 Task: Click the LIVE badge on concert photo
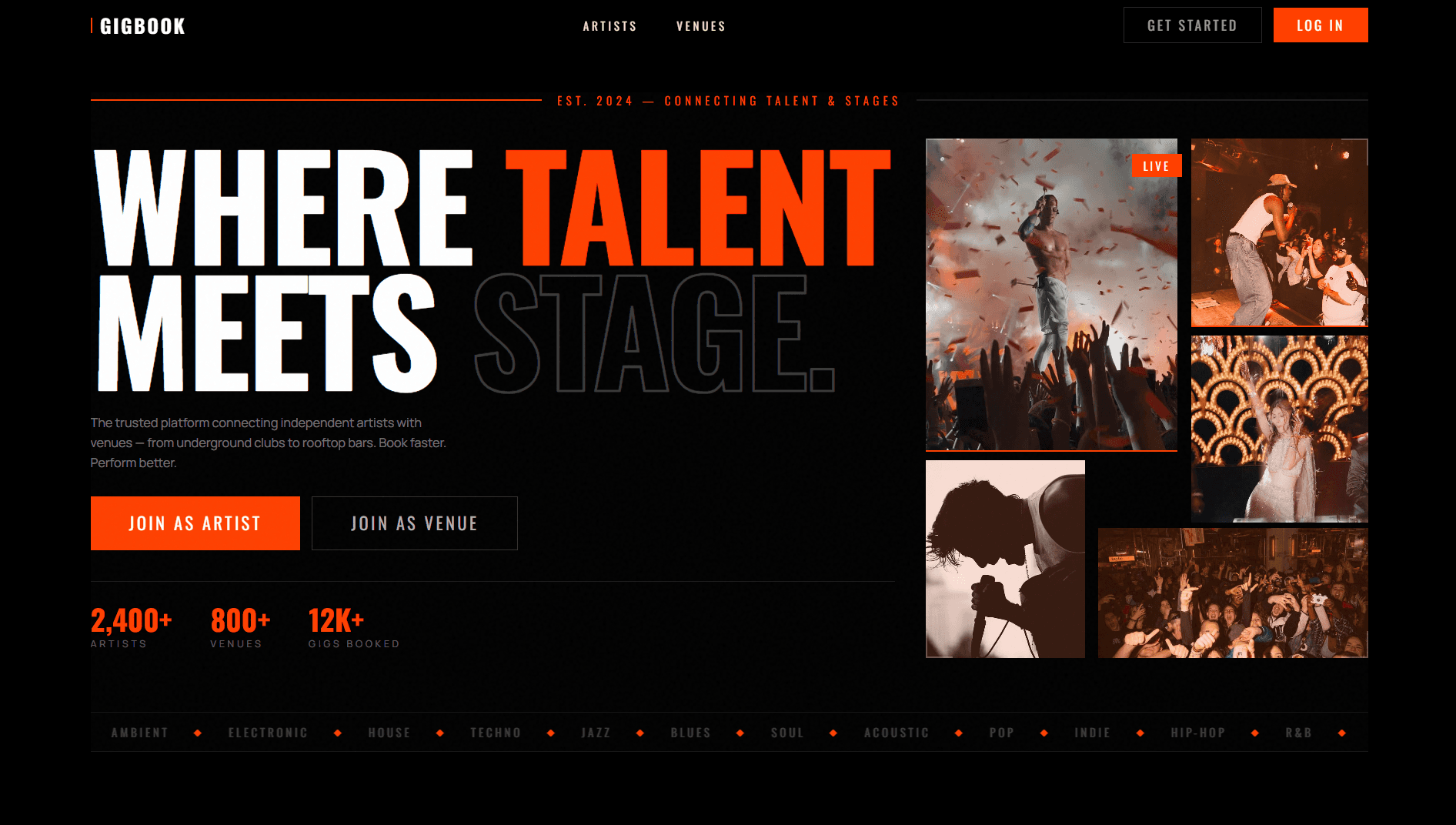click(1156, 165)
